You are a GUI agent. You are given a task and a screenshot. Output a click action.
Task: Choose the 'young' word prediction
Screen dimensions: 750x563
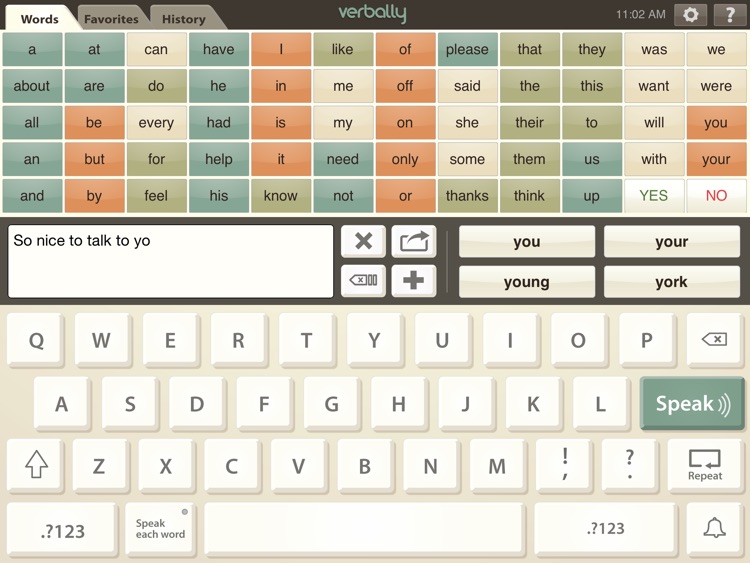click(x=527, y=282)
